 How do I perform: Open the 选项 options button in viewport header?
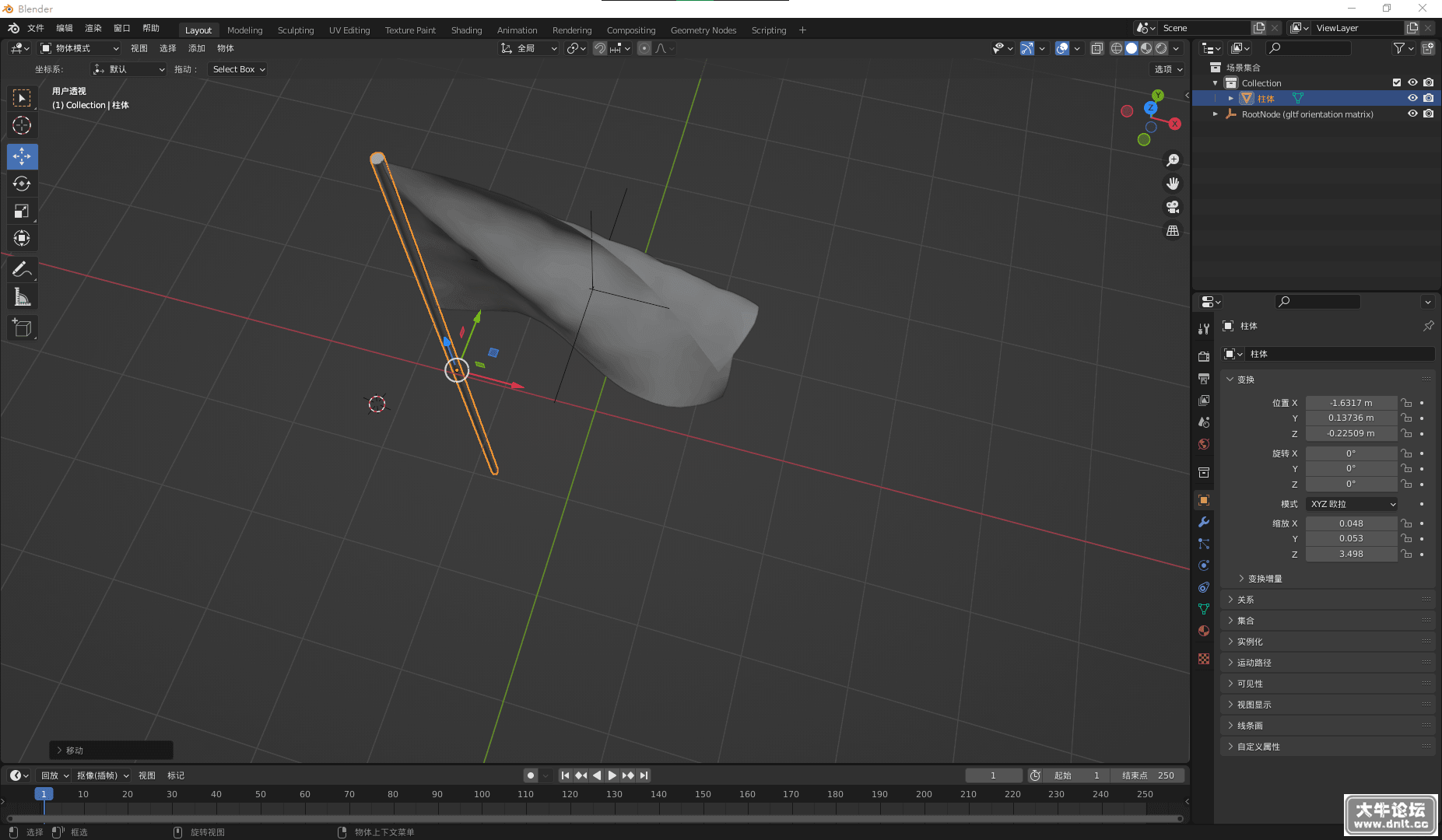1167,69
